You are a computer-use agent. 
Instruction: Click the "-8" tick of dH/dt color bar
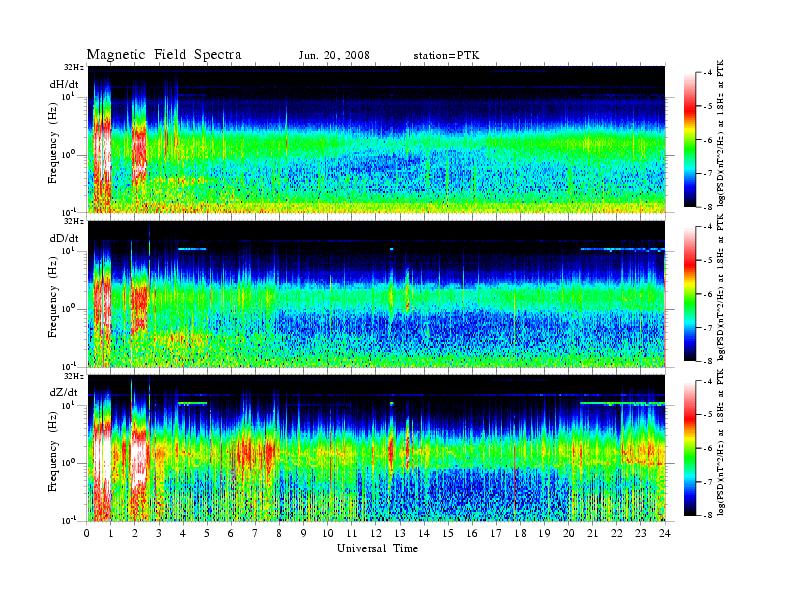point(708,207)
